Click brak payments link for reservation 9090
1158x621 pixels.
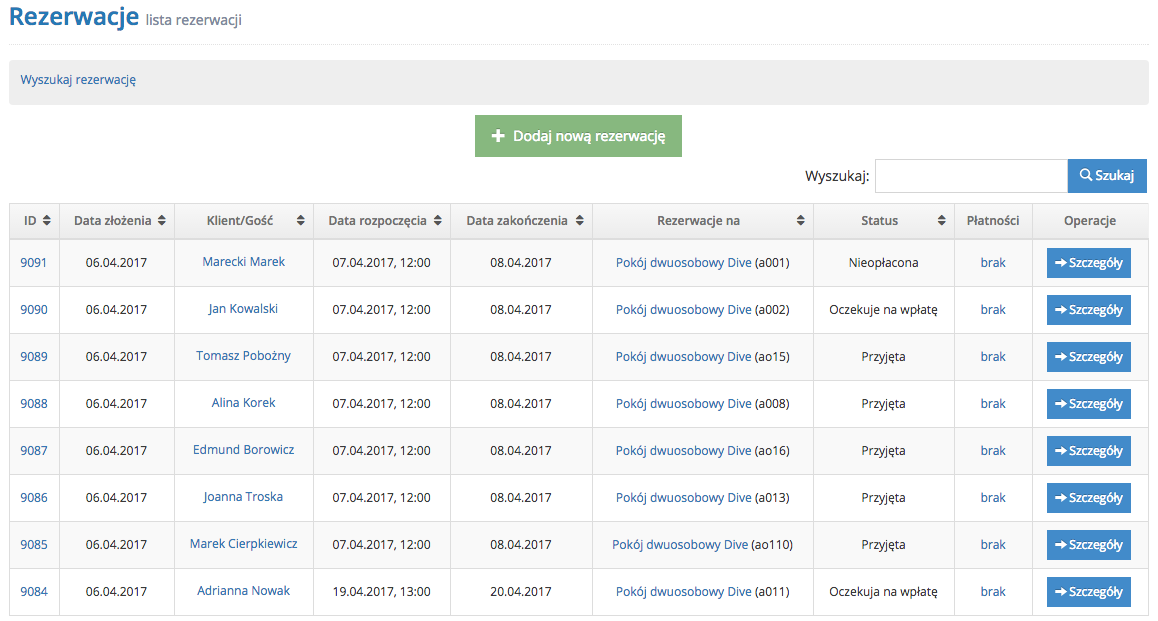point(993,310)
